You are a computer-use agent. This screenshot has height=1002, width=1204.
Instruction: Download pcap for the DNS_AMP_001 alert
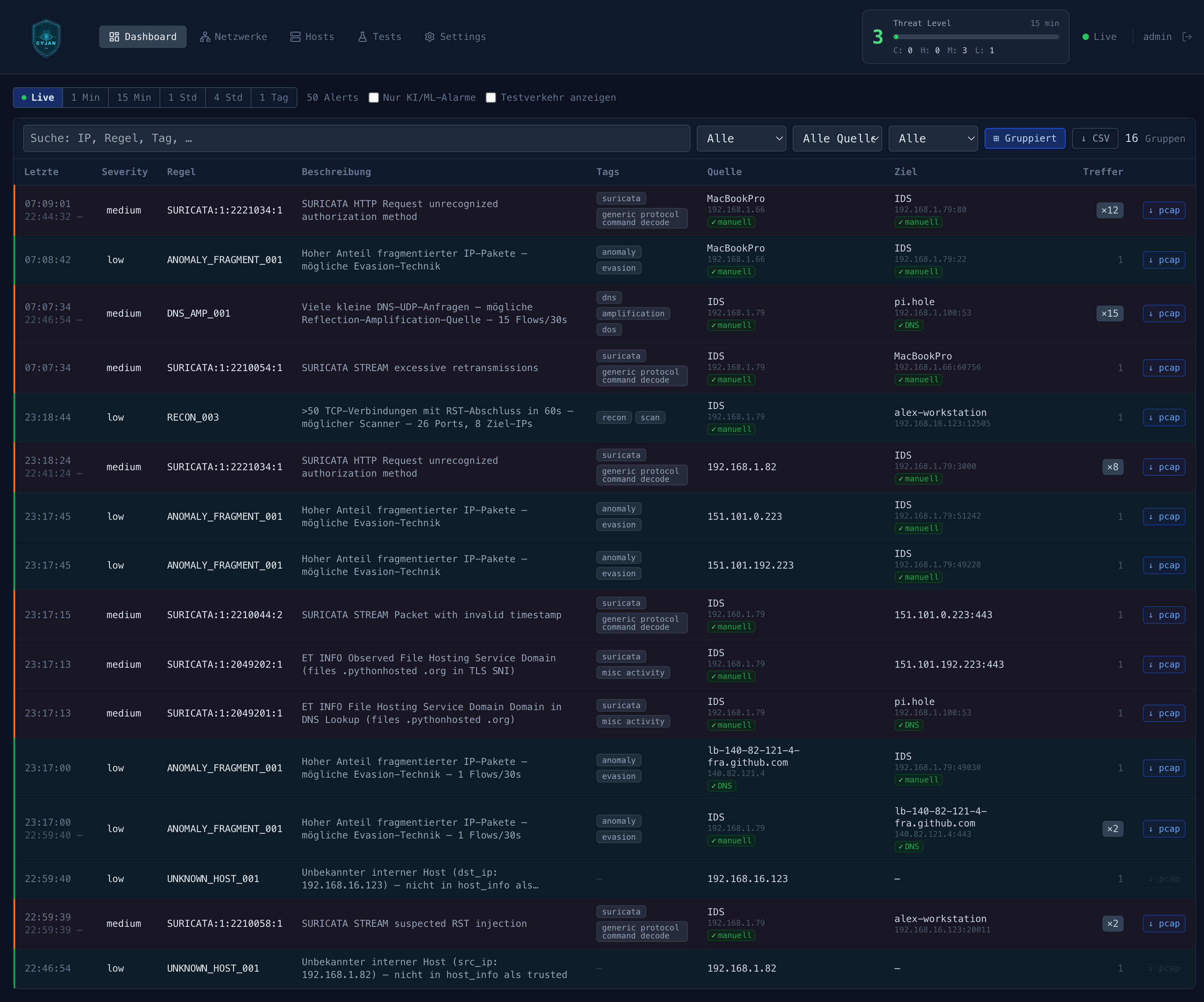click(1164, 313)
